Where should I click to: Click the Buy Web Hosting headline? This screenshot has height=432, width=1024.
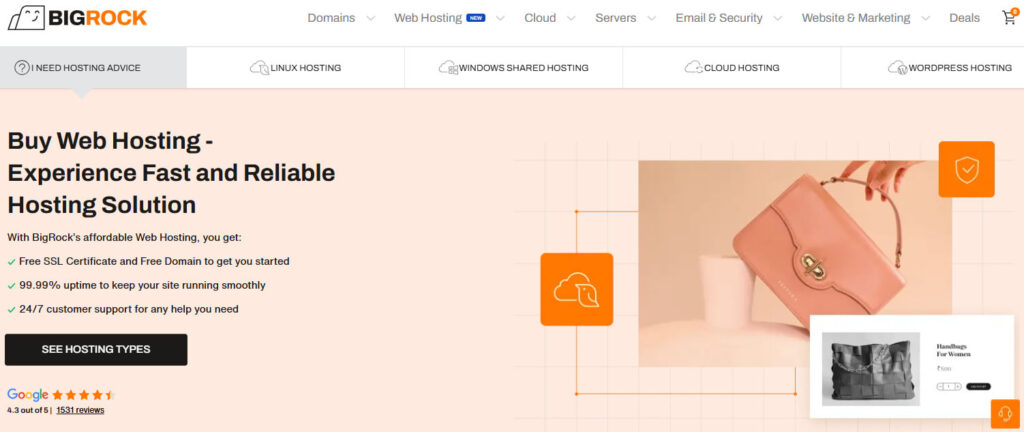171,172
